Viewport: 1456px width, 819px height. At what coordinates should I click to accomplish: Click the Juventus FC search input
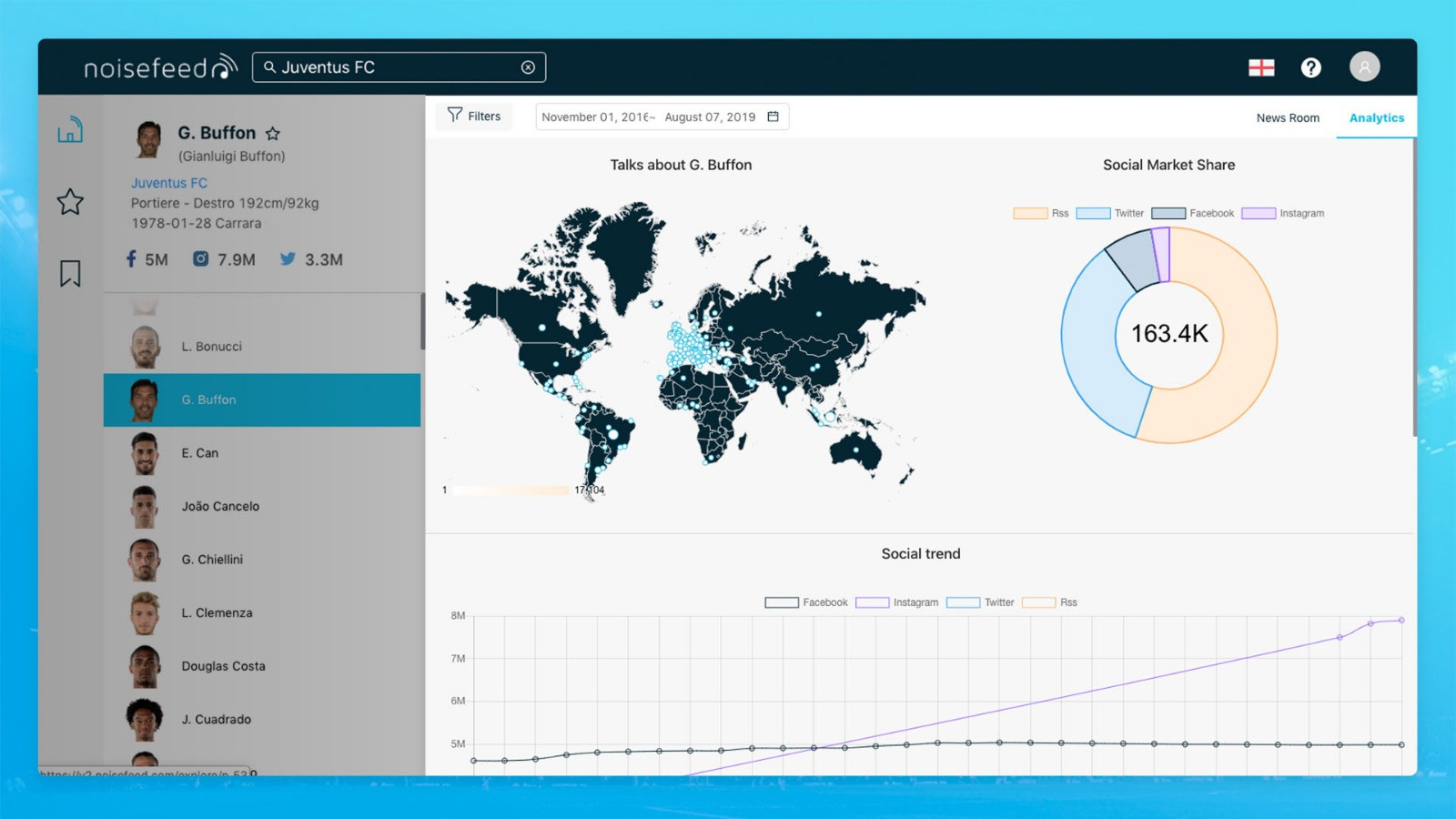(399, 67)
